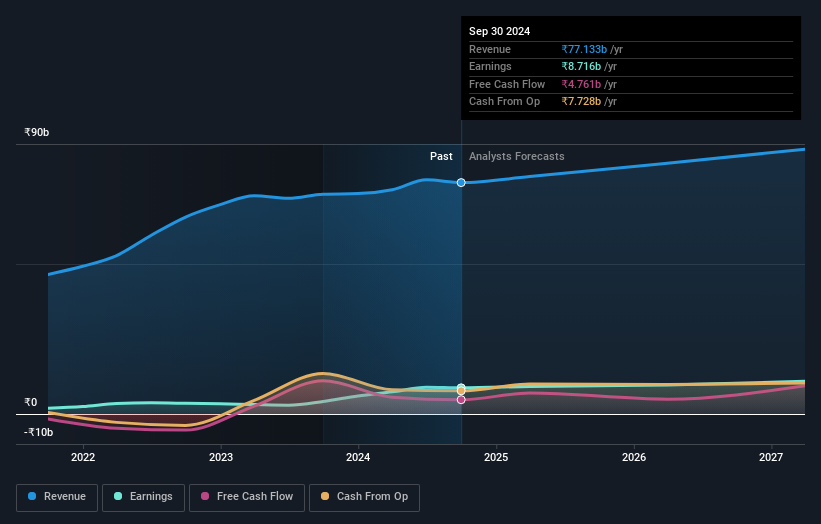Screen dimensions: 821x524
Task: Click the -₹10b y-axis label
Action: 38,432
